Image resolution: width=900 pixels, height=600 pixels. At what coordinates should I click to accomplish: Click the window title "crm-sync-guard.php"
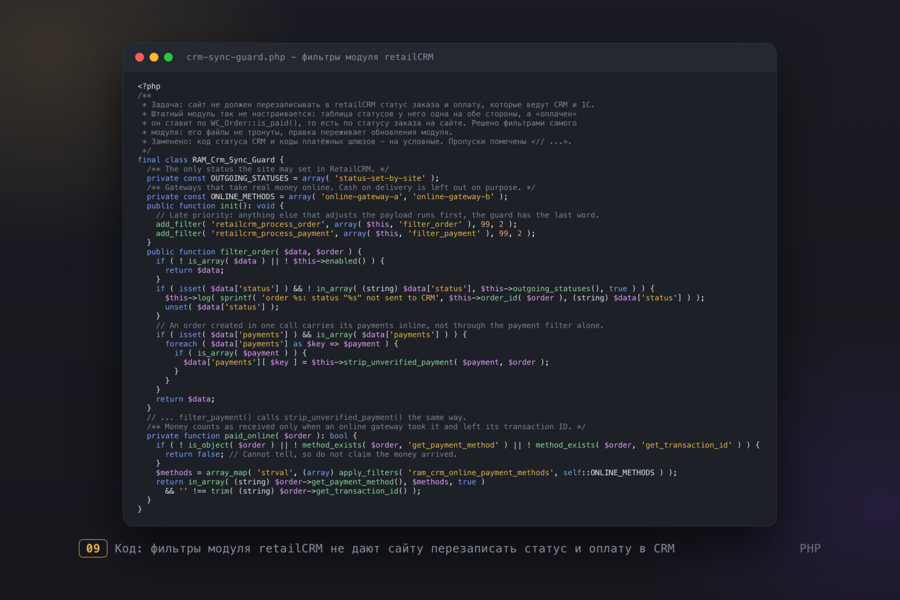[235, 57]
